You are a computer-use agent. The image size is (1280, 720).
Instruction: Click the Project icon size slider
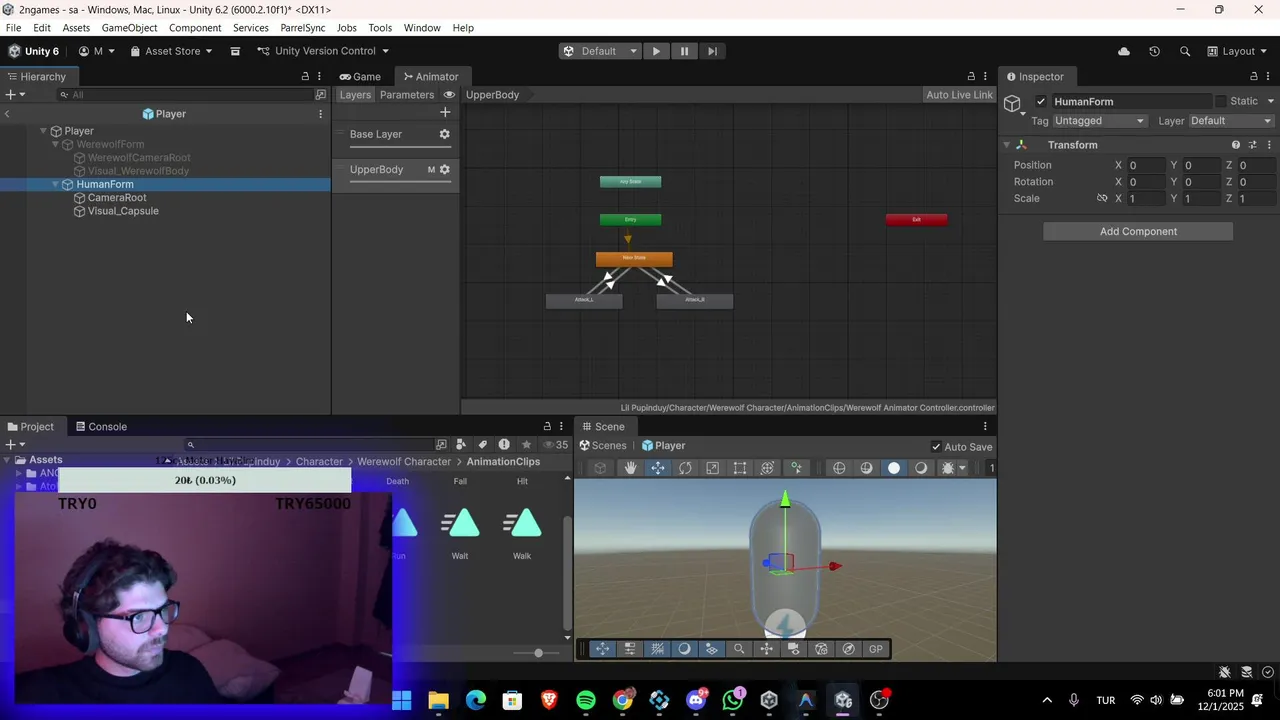point(538,653)
